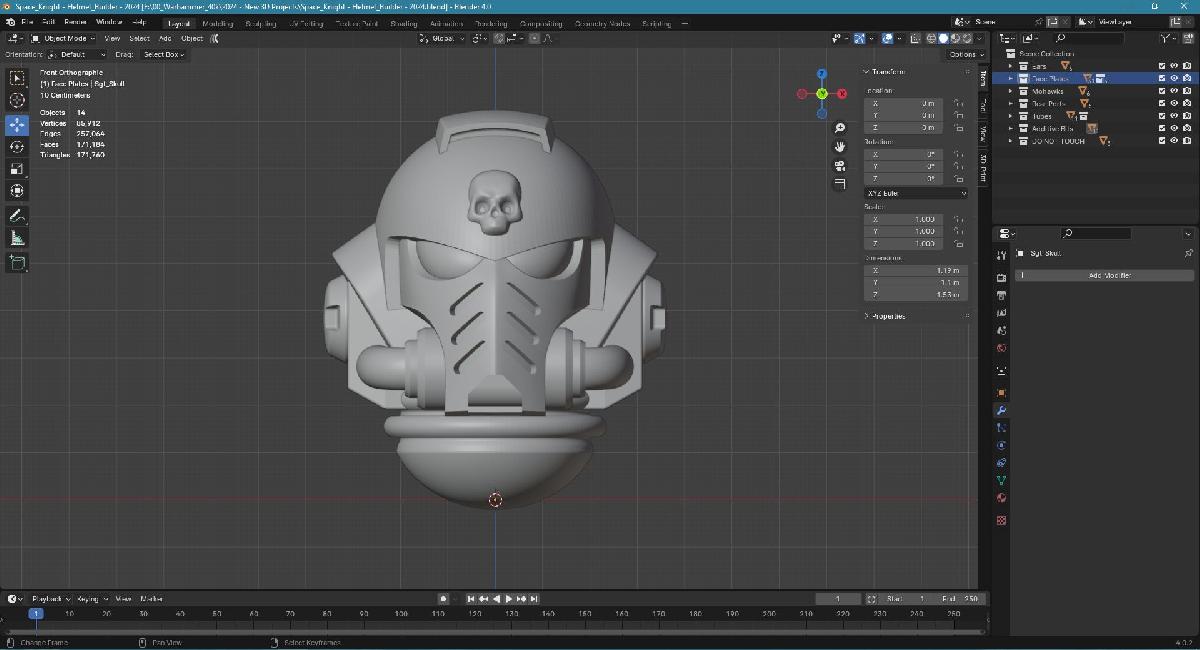Click the Location X value slider
The image size is (1200, 650).
coord(903,102)
